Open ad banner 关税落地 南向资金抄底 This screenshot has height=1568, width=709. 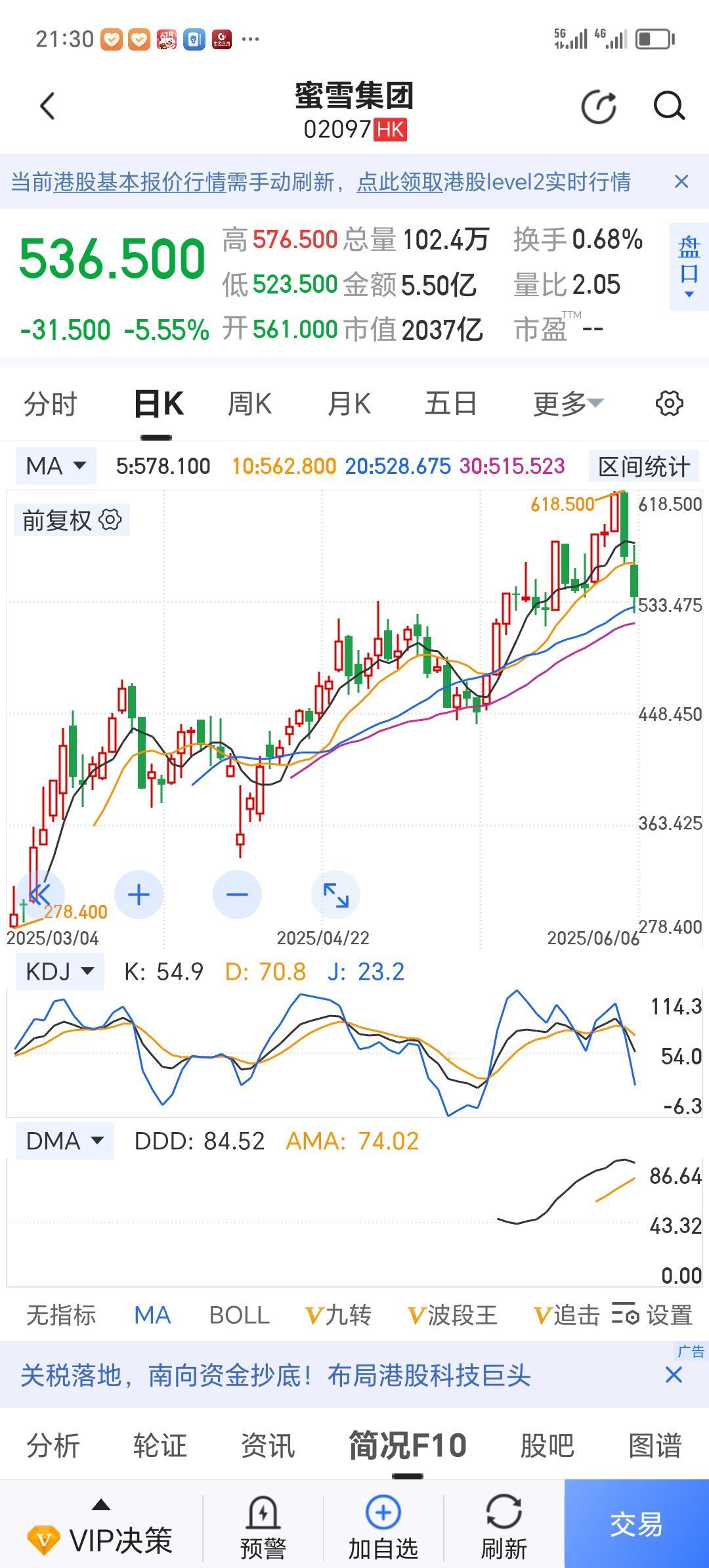pyautogui.click(x=276, y=1375)
